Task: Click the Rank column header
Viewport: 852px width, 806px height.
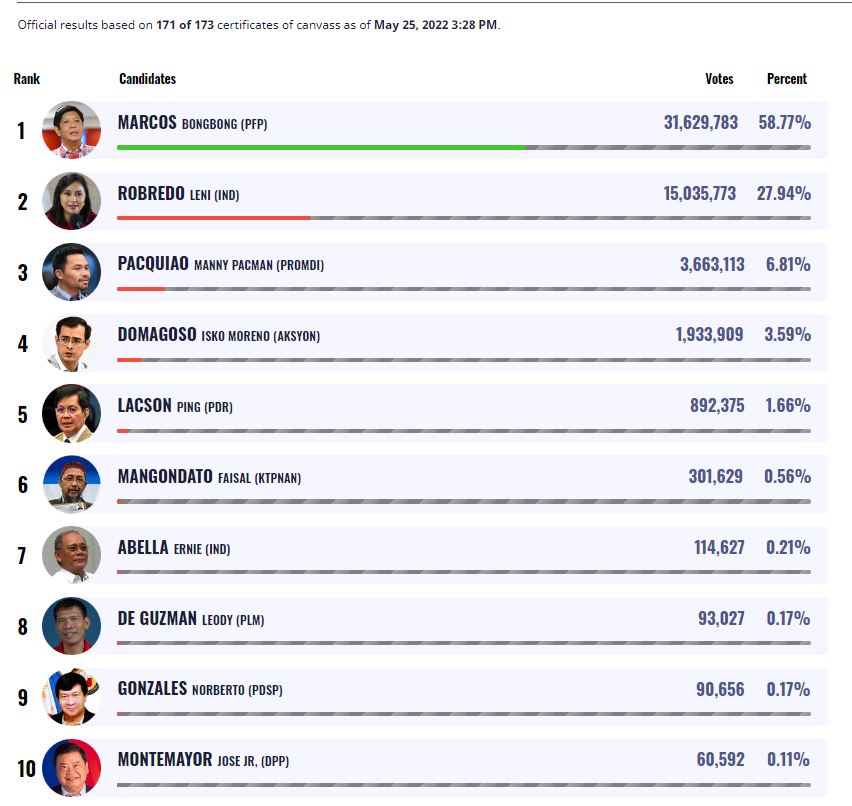Action: pos(27,79)
